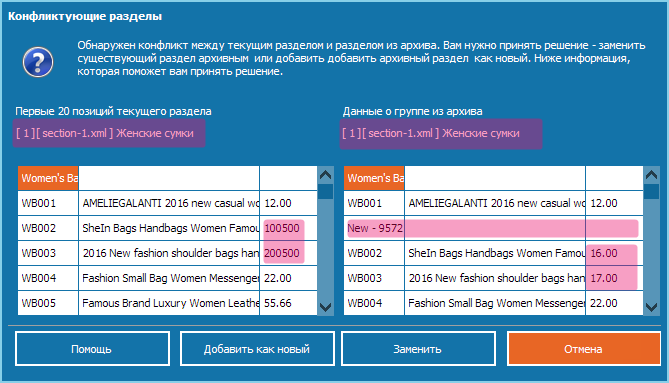Image resolution: width=669 pixels, height=383 pixels.
Task: Click the blue question mark icon
Action: click(x=38, y=62)
